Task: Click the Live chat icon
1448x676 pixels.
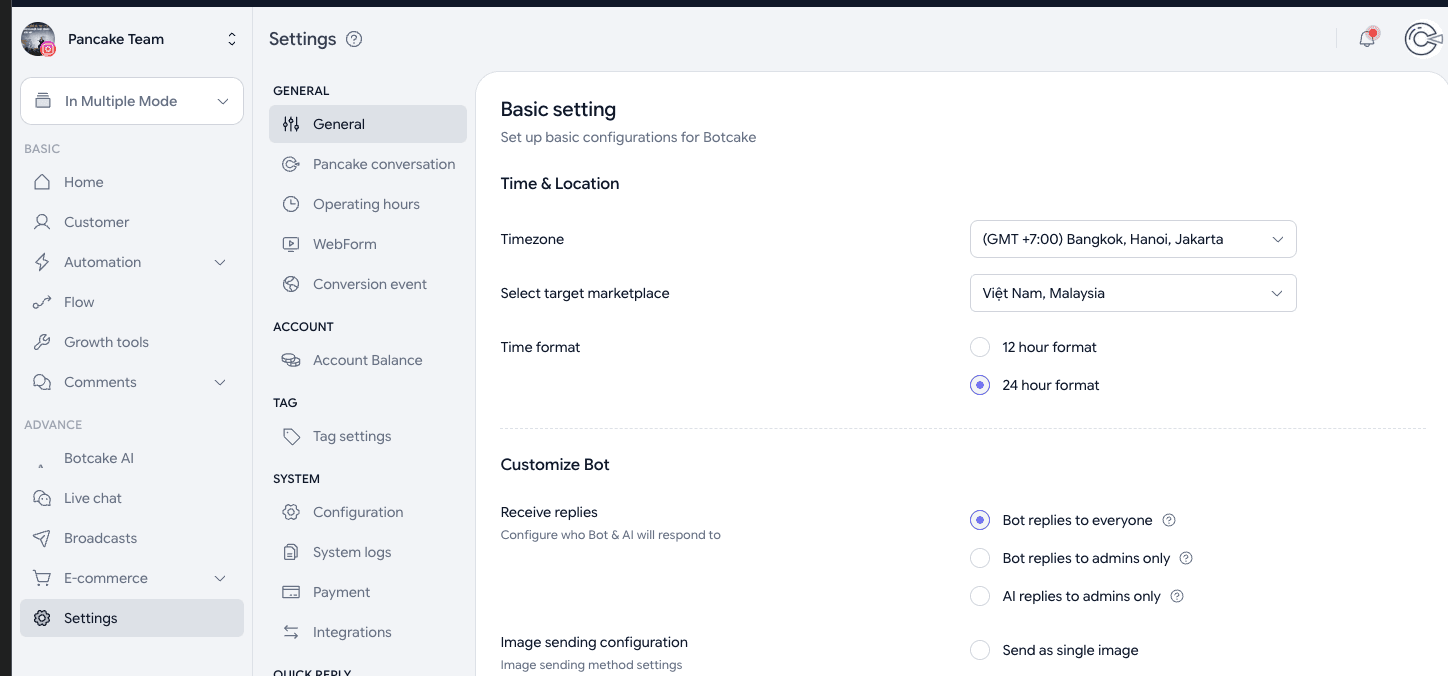Action: tap(42, 498)
